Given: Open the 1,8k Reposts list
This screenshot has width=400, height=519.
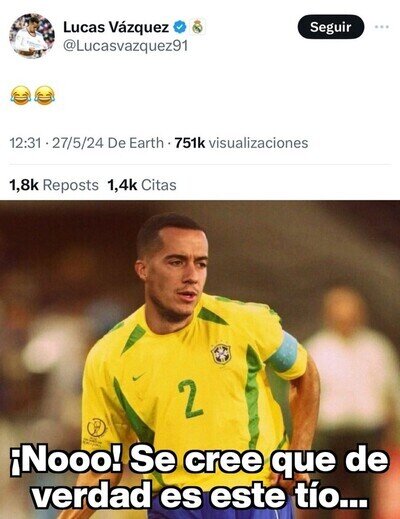Looking at the screenshot, I should (x=54, y=185).
